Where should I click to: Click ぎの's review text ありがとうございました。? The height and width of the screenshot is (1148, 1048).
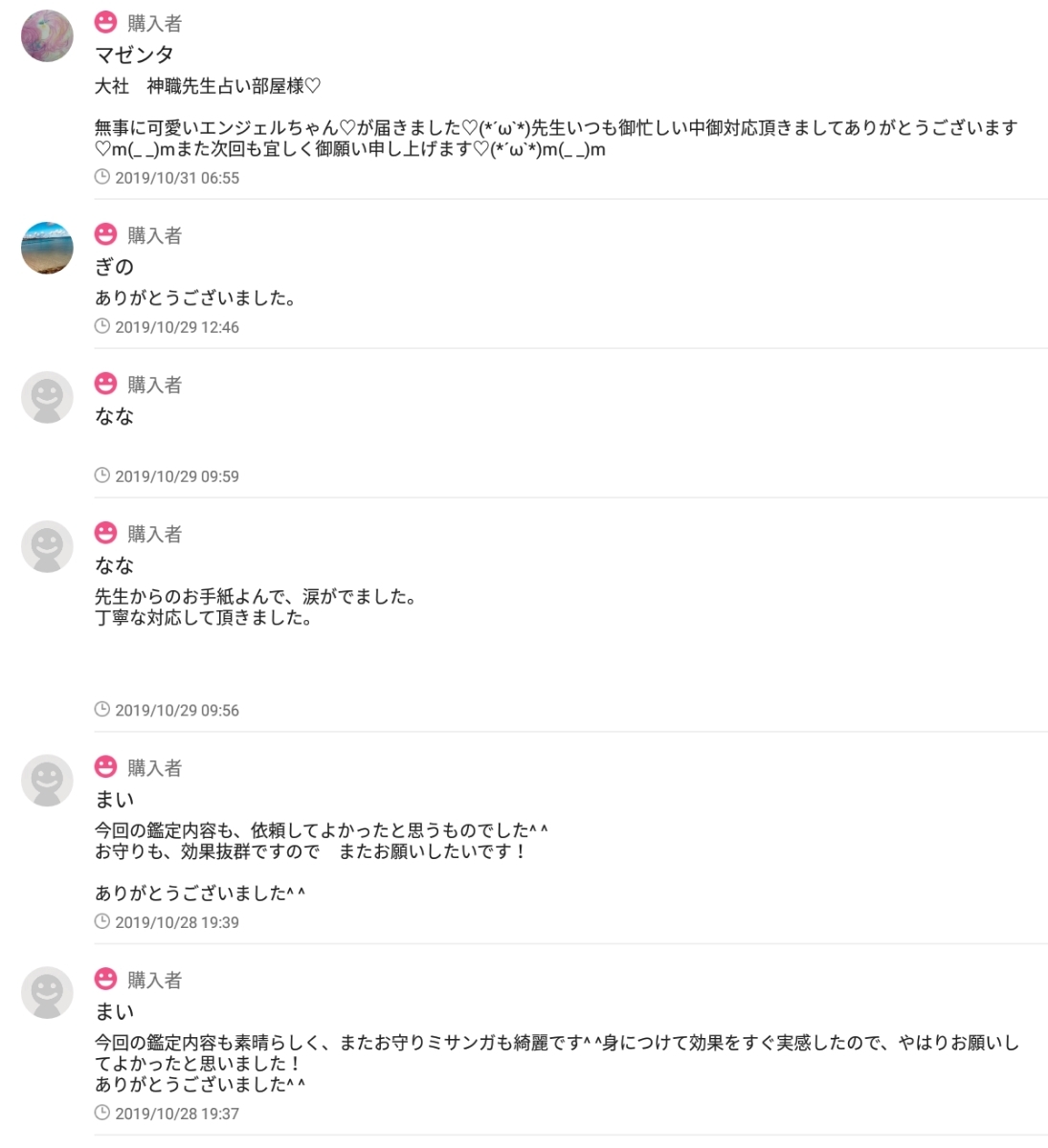click(195, 298)
